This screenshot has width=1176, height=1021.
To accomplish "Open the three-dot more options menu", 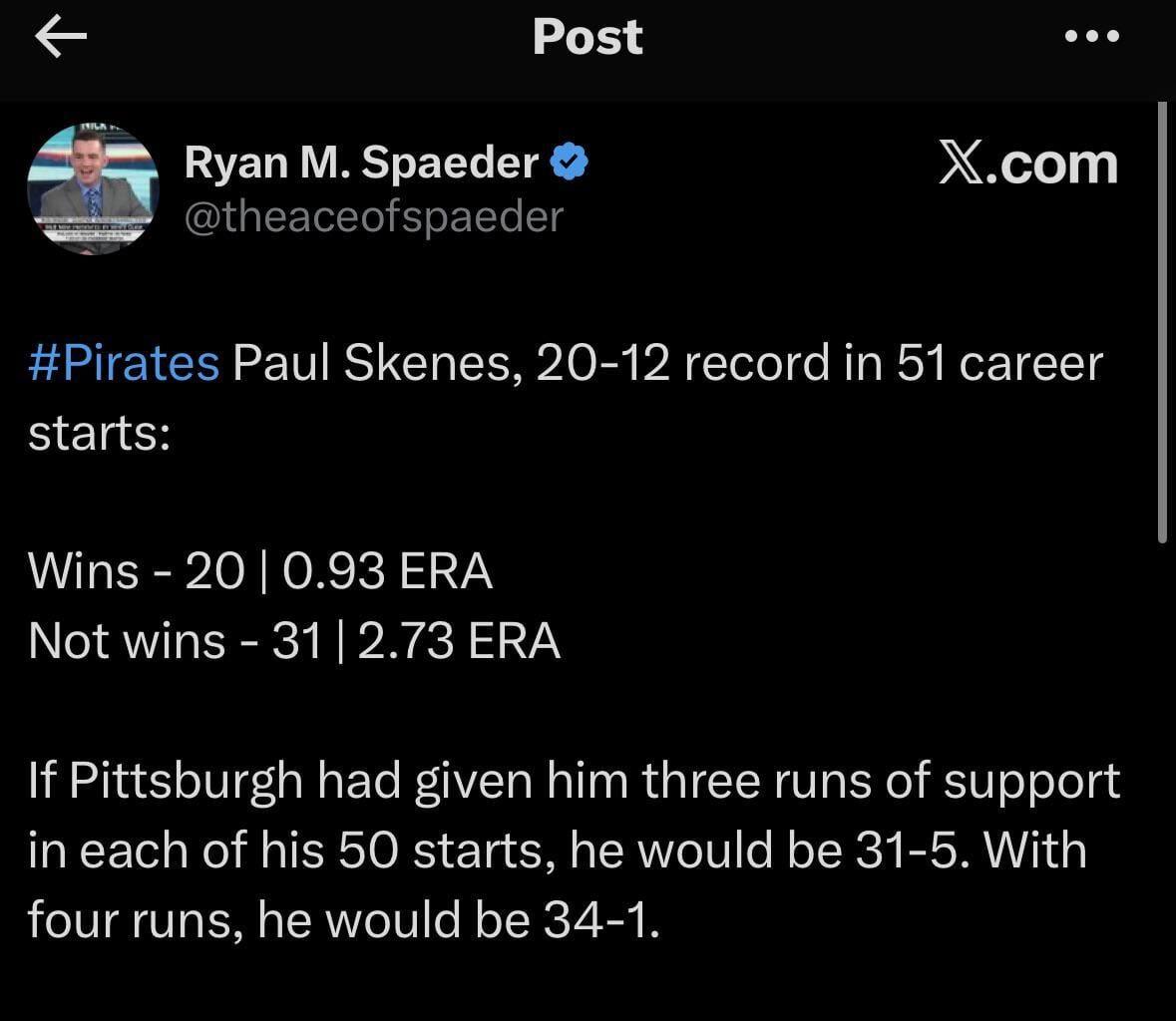I will 1092,37.
